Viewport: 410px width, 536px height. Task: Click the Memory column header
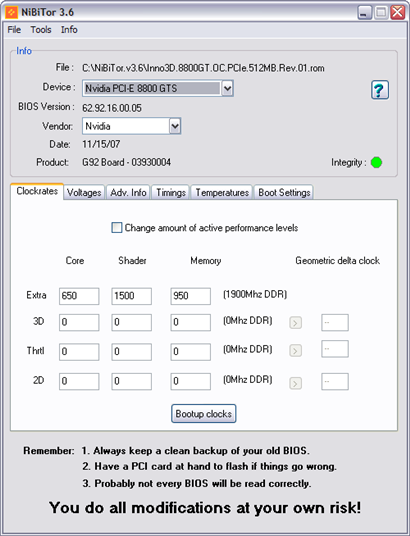click(x=206, y=261)
